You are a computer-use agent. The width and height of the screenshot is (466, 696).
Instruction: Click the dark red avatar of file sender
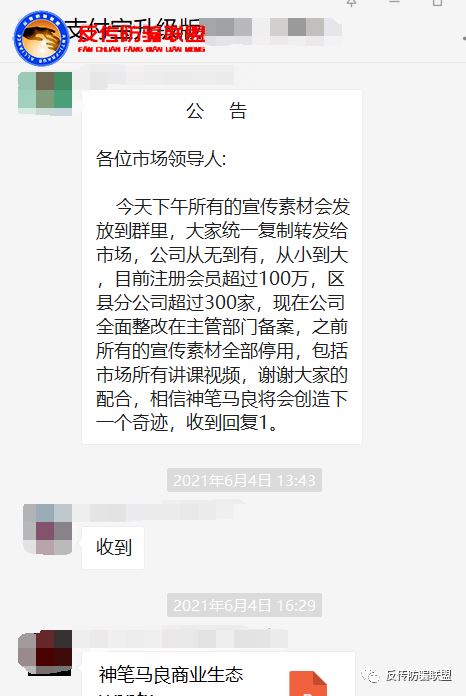pos(45,653)
